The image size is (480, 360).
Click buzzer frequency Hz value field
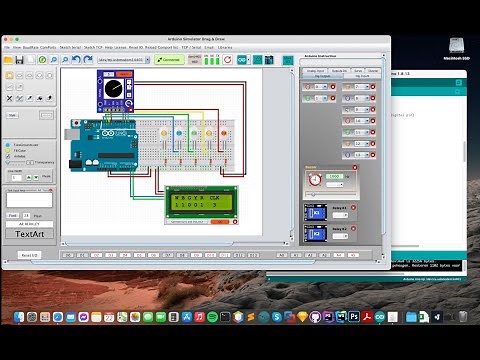coord(334,176)
